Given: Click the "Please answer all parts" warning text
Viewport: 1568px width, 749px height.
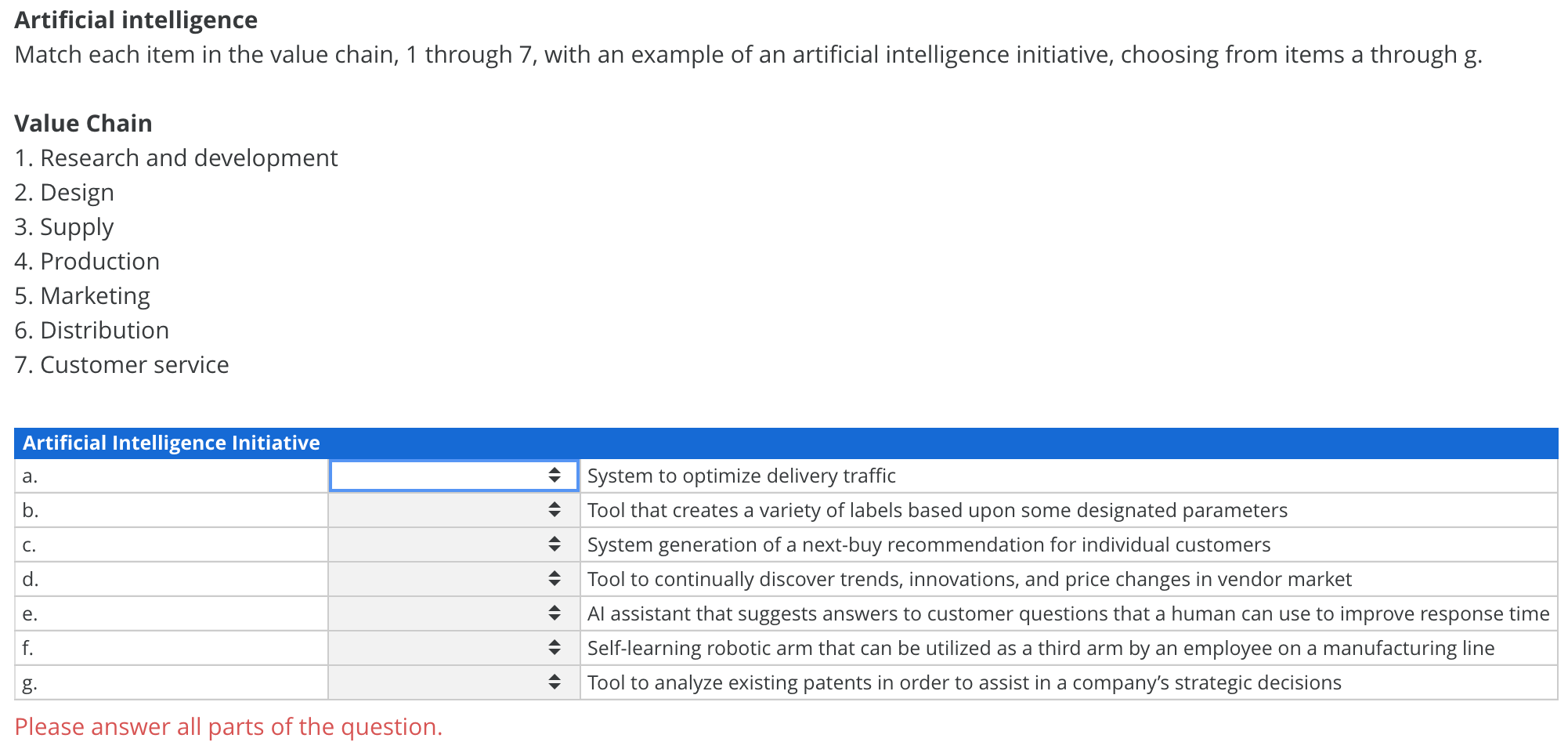Looking at the screenshot, I should point(229,726).
